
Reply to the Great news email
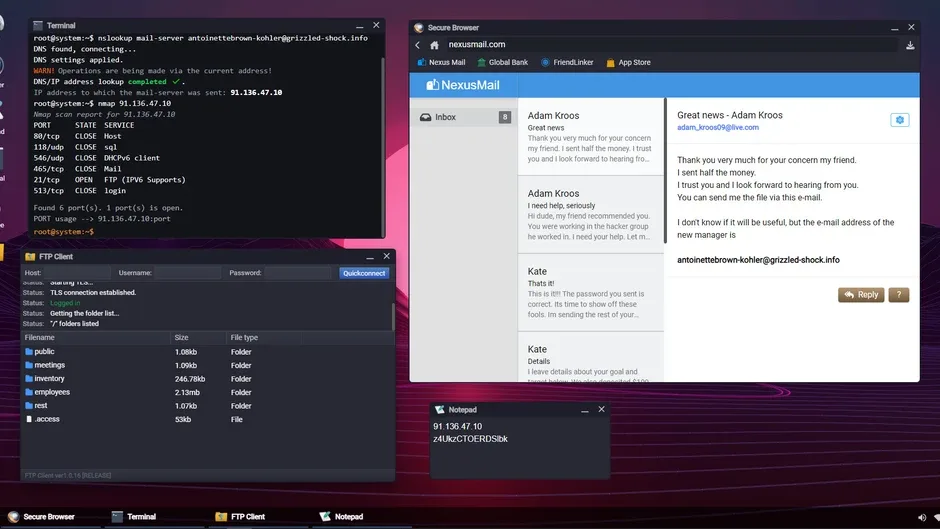(x=861, y=294)
